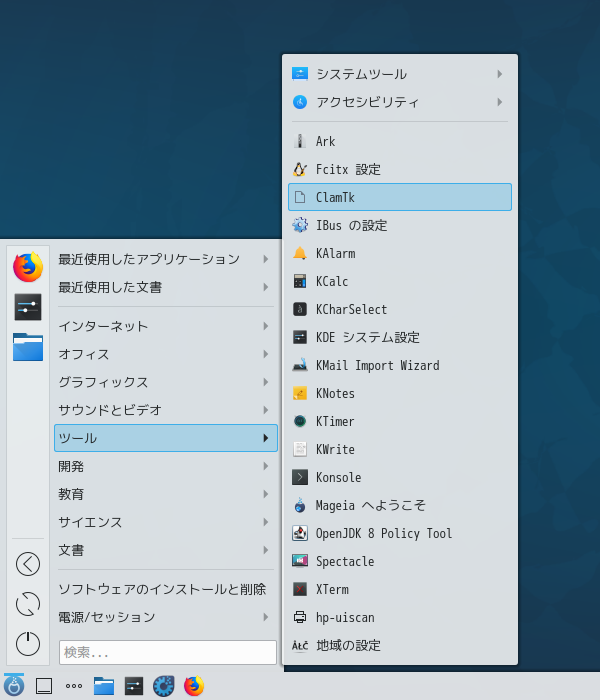Expand 電源/セッション submenu arrow
The image size is (600, 700).
point(266,617)
